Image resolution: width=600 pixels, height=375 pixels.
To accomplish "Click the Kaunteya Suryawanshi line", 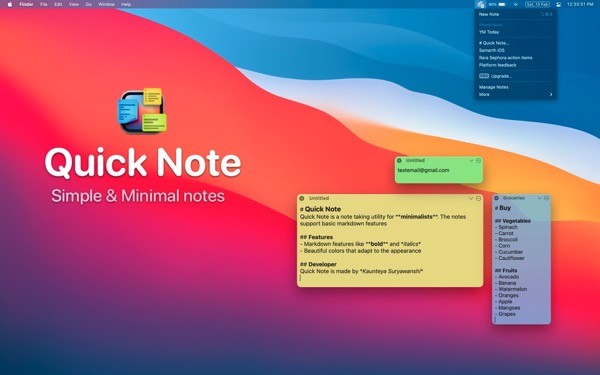I will (x=361, y=271).
